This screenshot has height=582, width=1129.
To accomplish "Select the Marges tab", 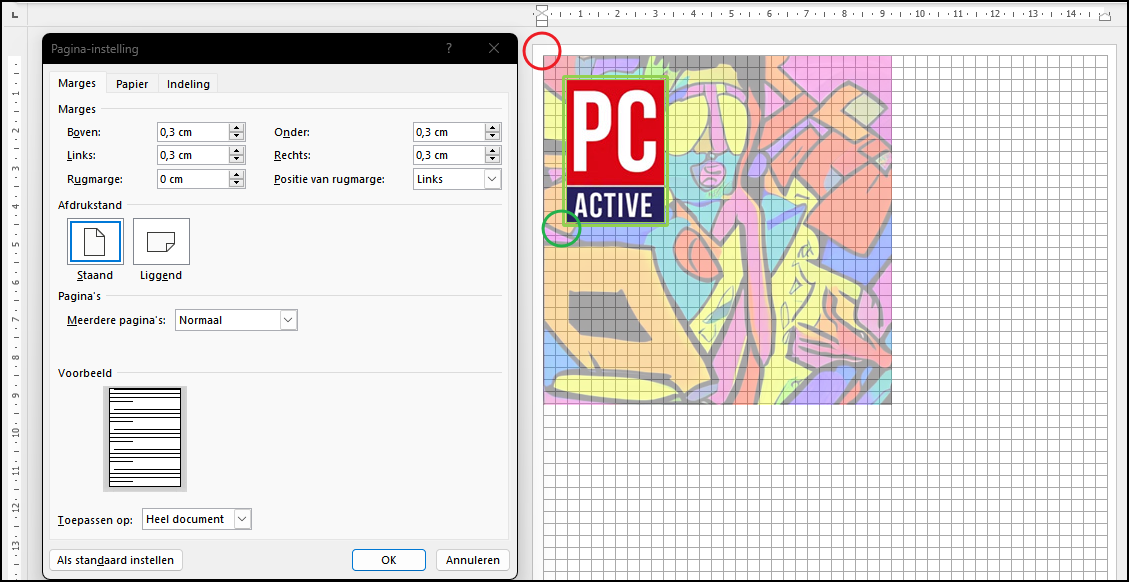I will coord(77,83).
